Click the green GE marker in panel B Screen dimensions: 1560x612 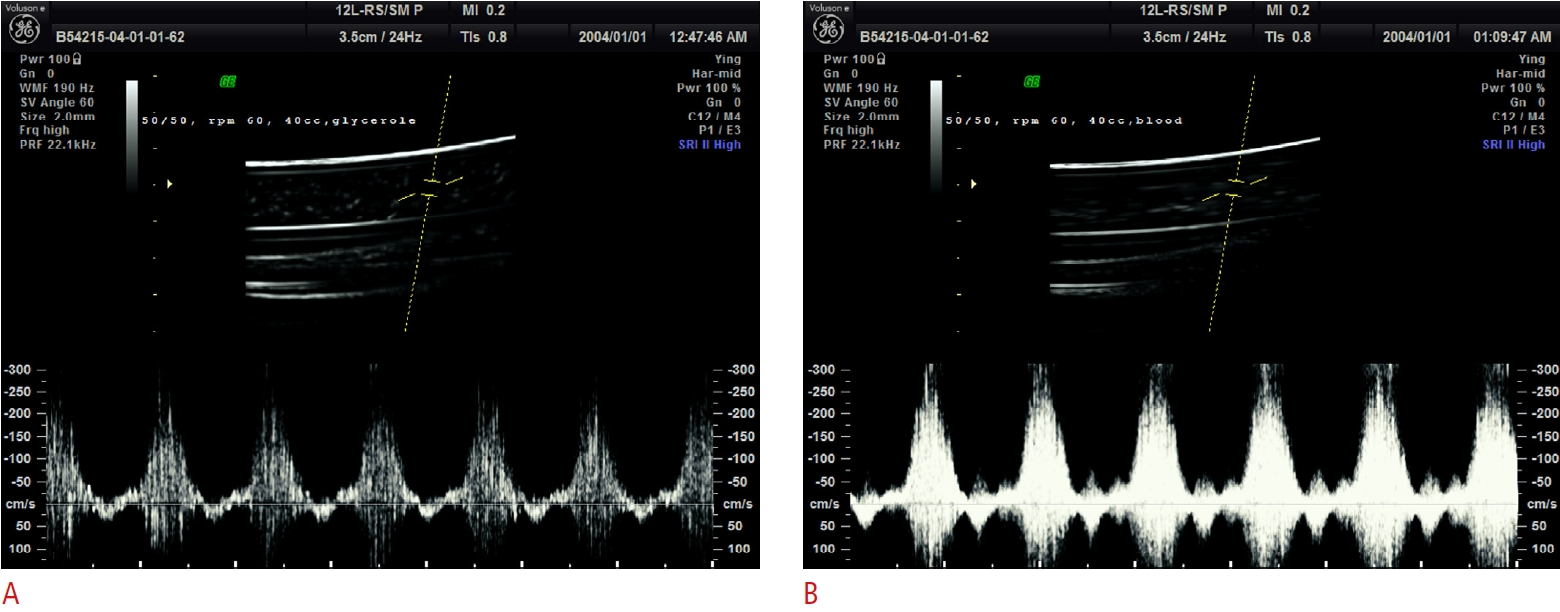point(1032,82)
